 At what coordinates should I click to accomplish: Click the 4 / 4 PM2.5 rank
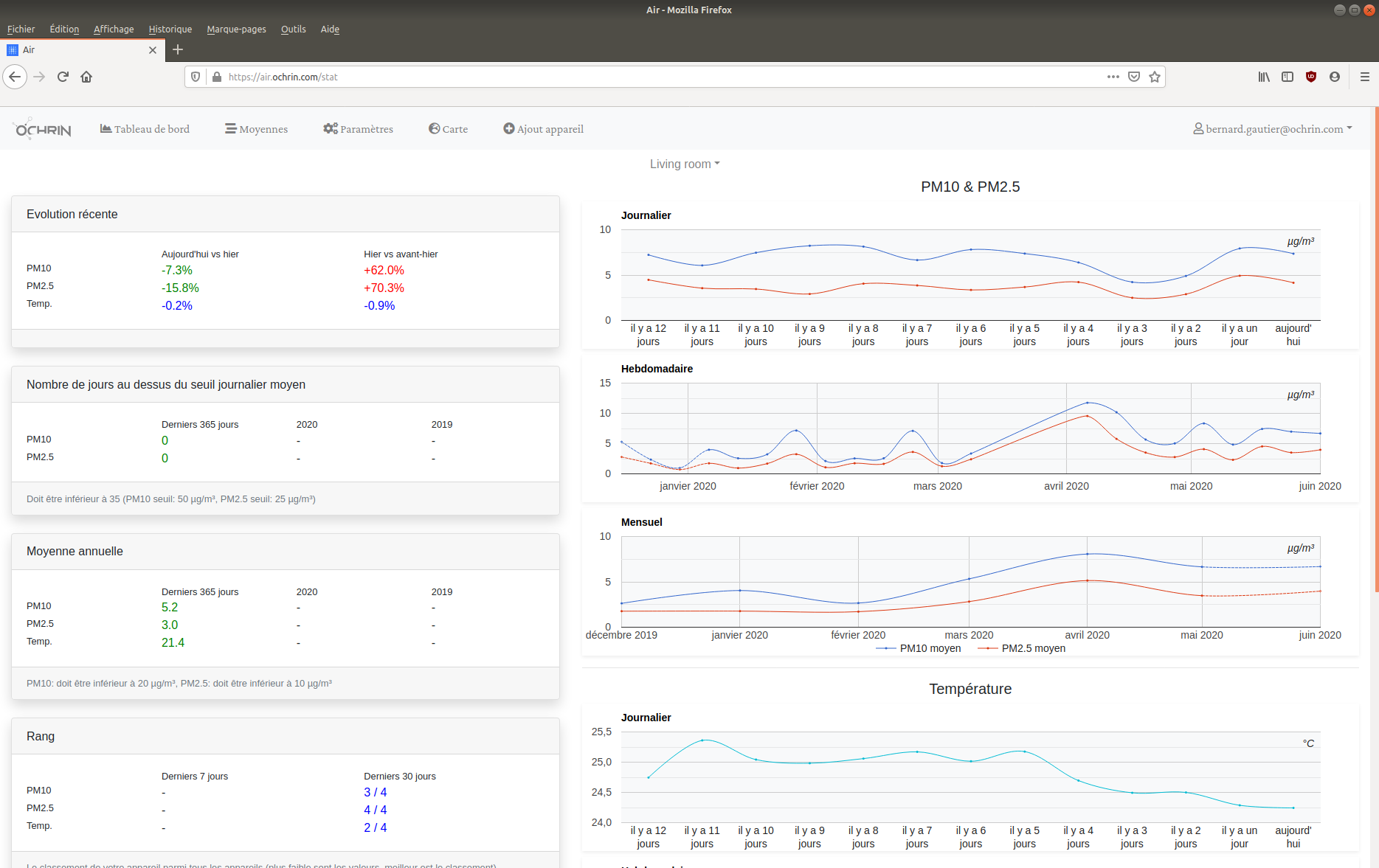[375, 810]
